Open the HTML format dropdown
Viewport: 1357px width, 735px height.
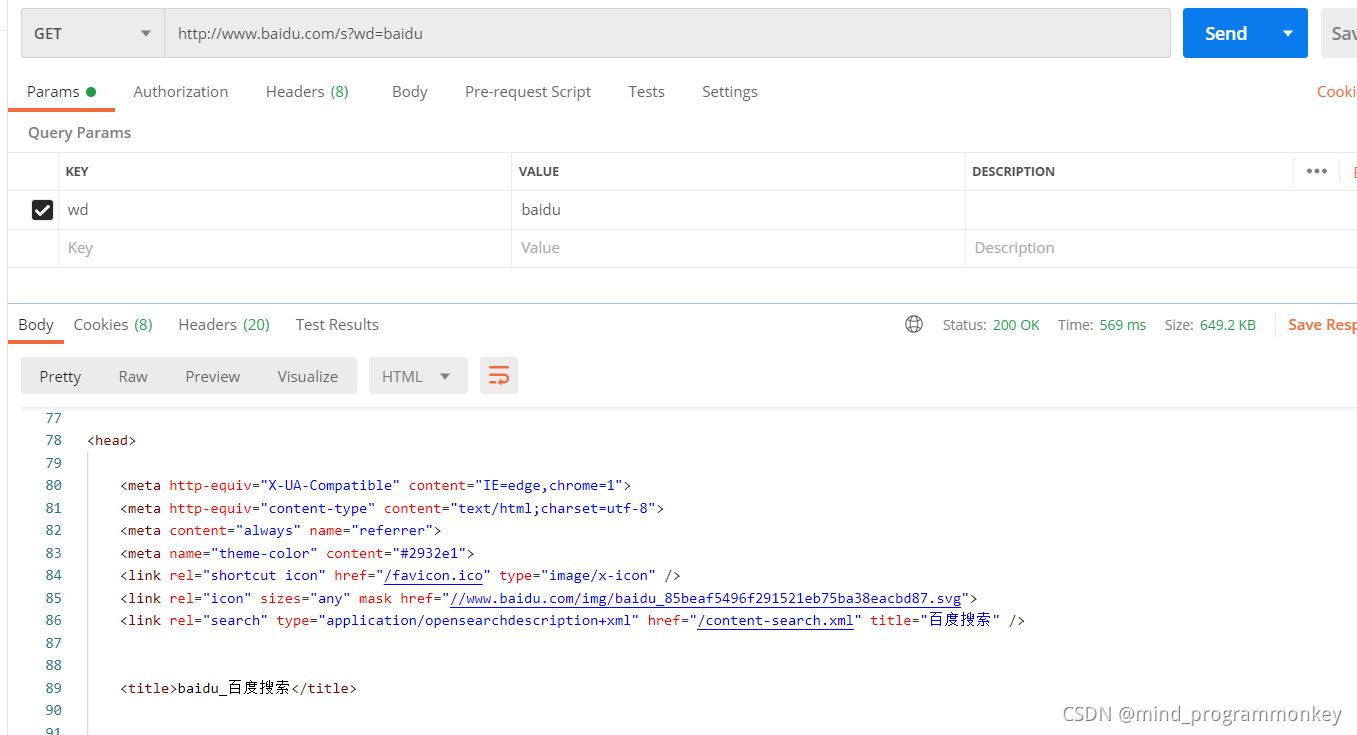pyautogui.click(x=418, y=376)
